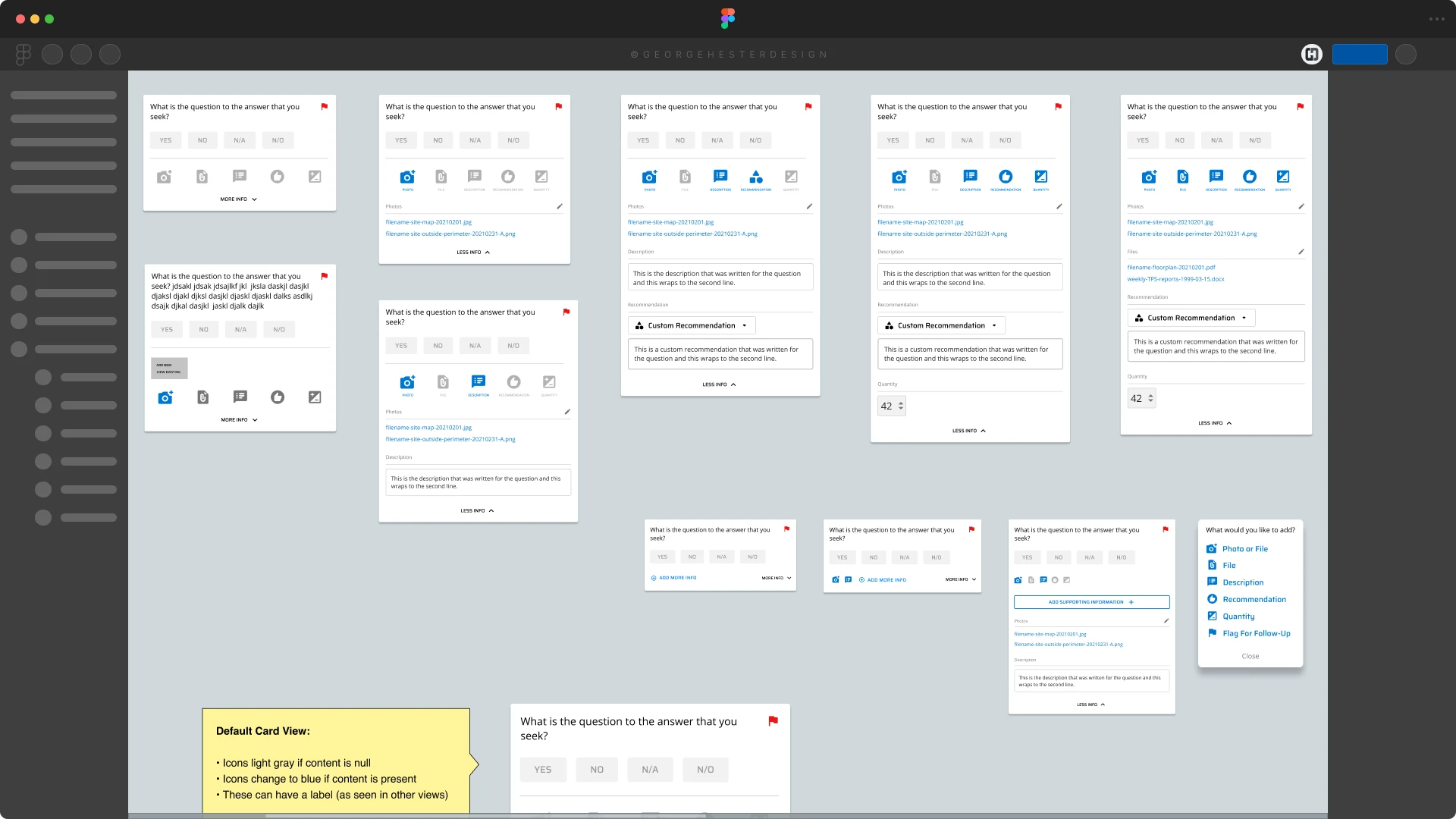Open Custom Recommendation dropdown in Quantity card without Files

pyautogui.click(x=941, y=325)
